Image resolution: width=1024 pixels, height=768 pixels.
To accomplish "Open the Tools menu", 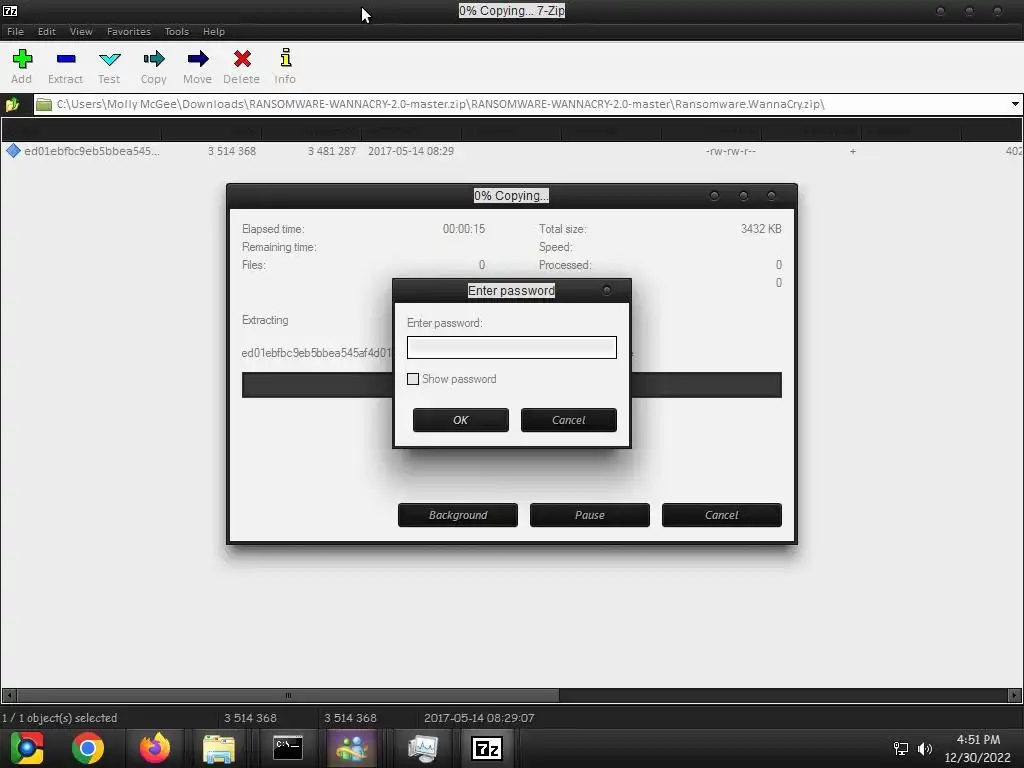I will [176, 31].
